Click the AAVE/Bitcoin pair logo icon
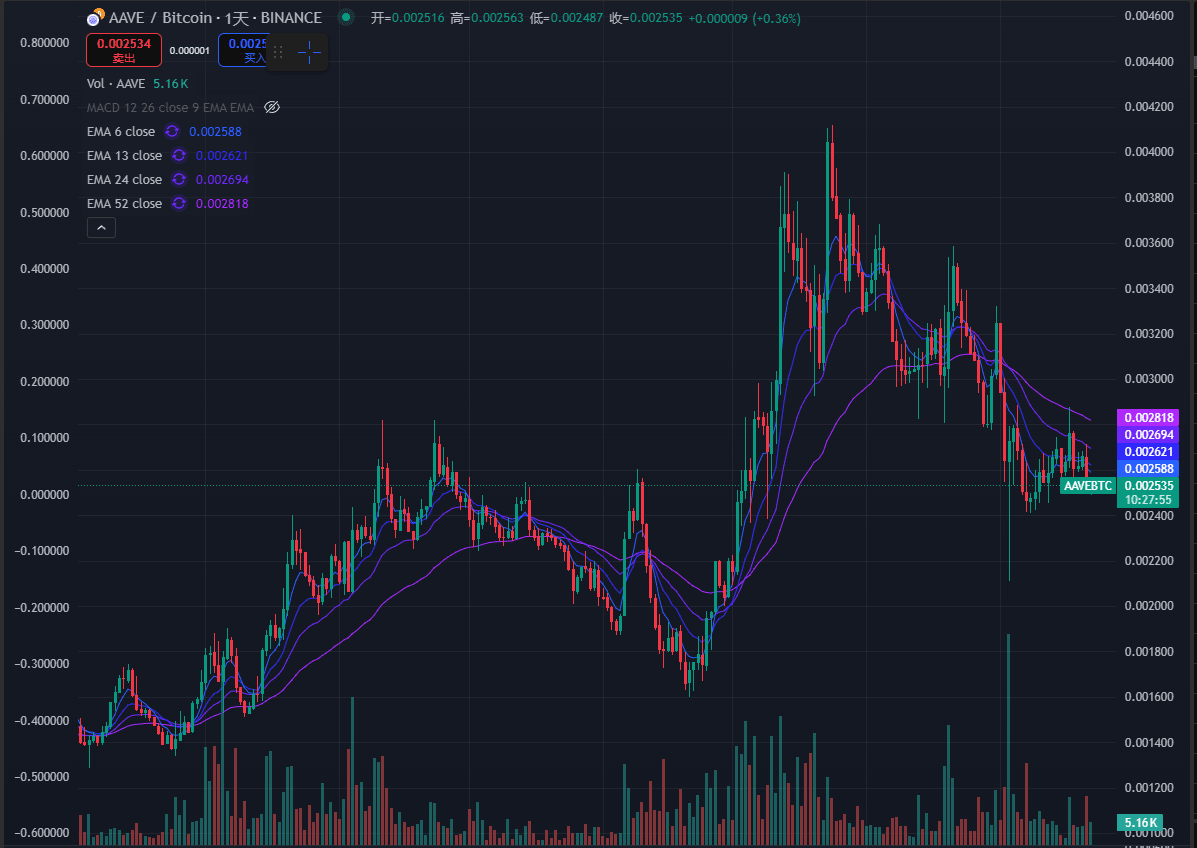The height and width of the screenshot is (848, 1197). point(95,17)
